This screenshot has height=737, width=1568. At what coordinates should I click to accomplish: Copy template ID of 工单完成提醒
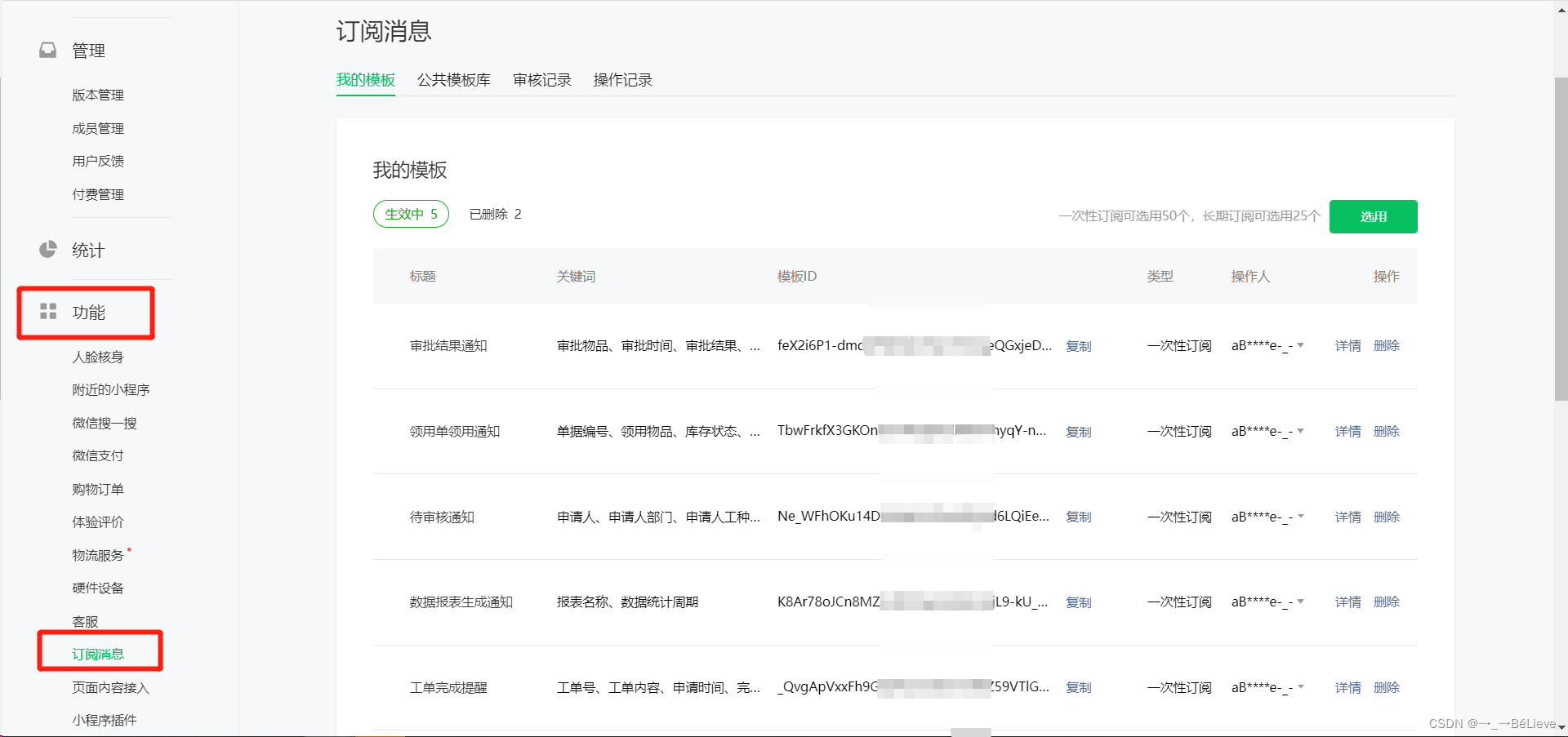click(1079, 687)
